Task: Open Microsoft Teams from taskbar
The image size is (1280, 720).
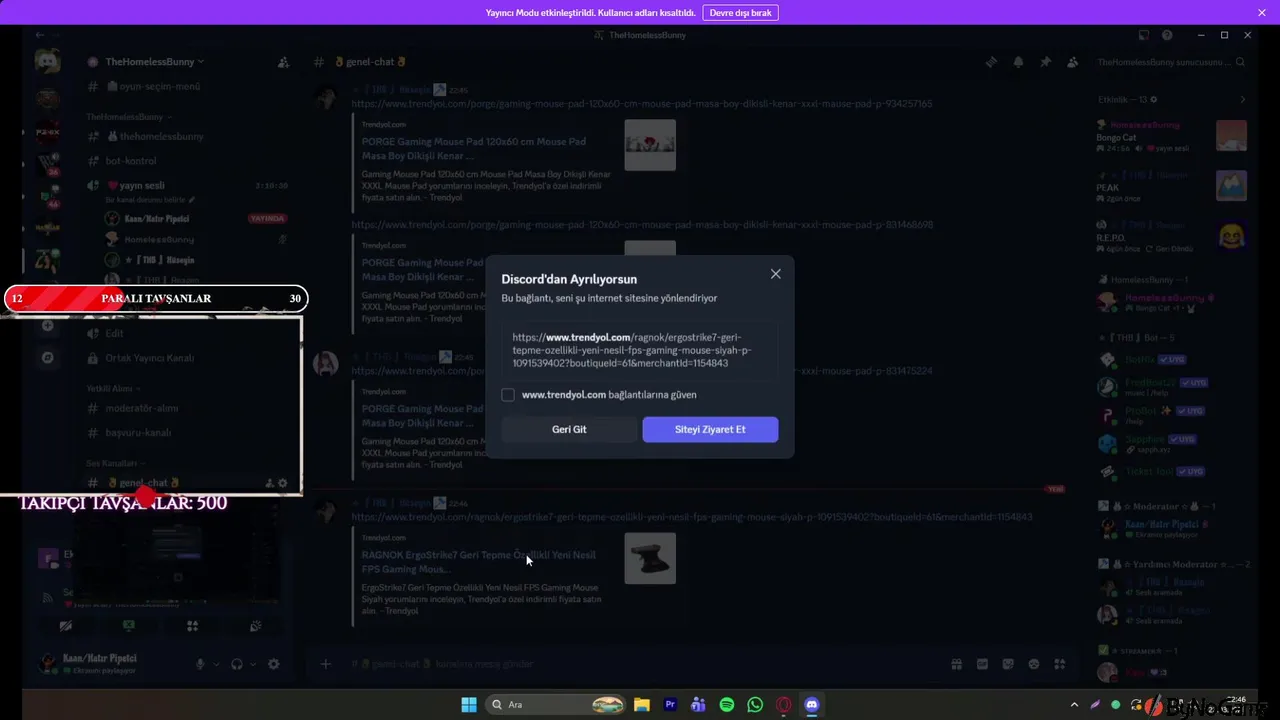Action: 698,704
